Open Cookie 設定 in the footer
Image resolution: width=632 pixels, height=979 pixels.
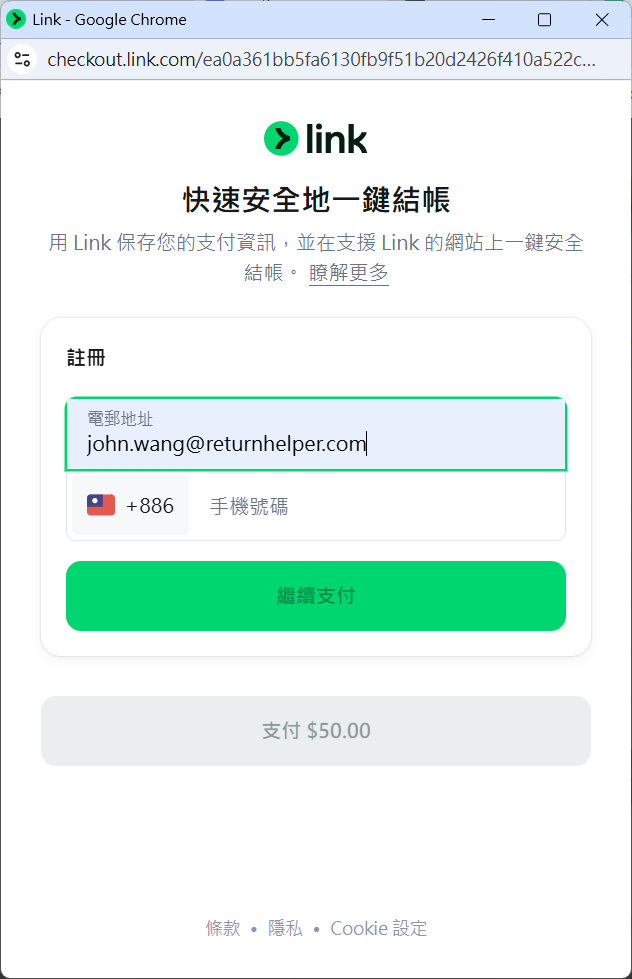[378, 928]
